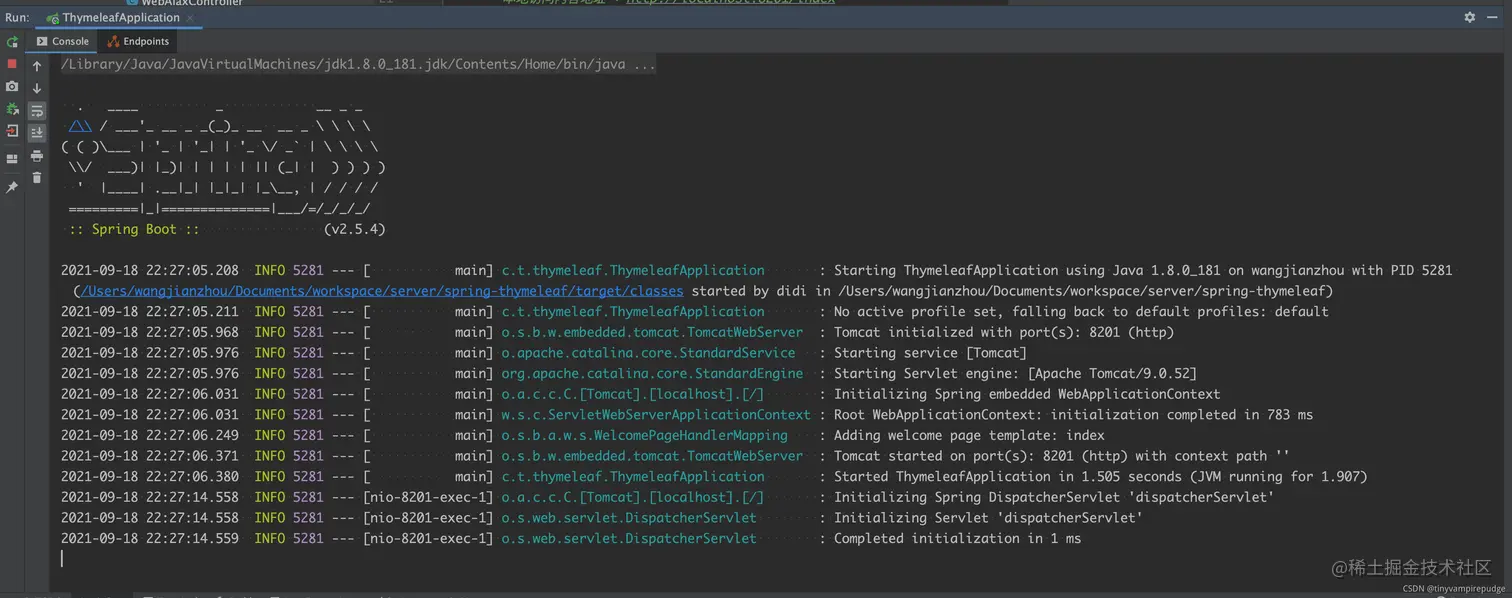Select 'Initializing Spring DispatcherServlet' log message
Screen dimensions: 1512x598
coord(1054,497)
